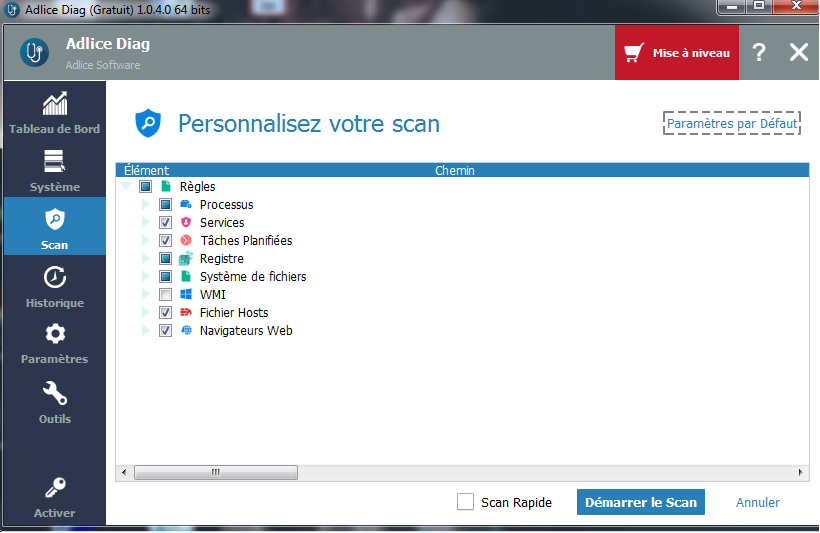This screenshot has height=533, width=820.
Task: Go to the Système section label
Action: (x=55, y=187)
